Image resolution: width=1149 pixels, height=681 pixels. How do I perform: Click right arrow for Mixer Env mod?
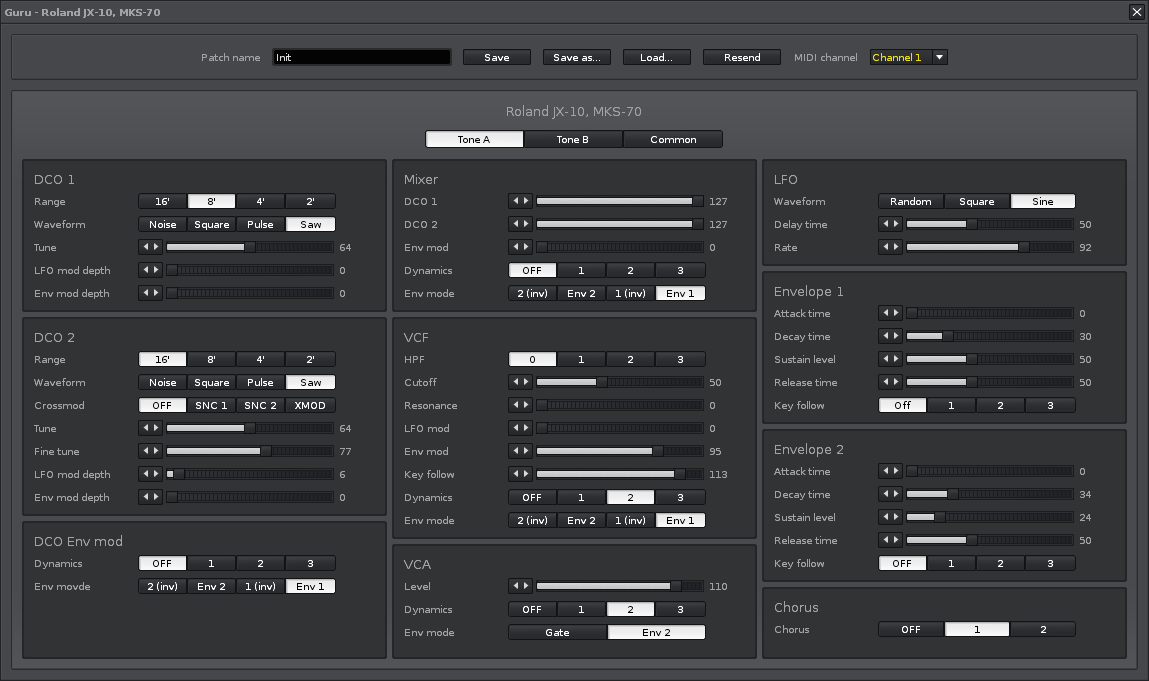[x=525, y=247]
